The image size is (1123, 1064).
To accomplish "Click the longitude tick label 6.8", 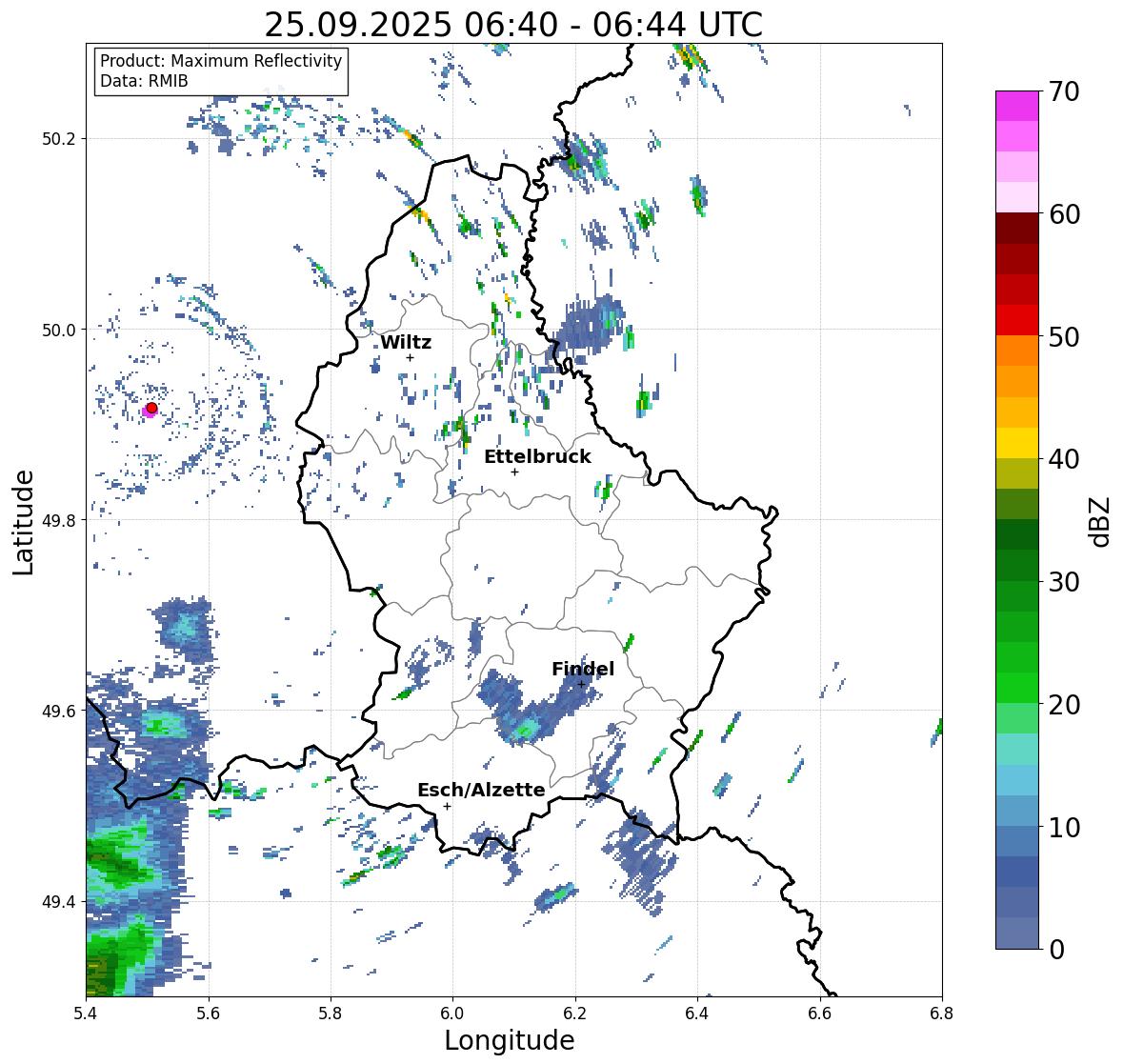I will [942, 1014].
